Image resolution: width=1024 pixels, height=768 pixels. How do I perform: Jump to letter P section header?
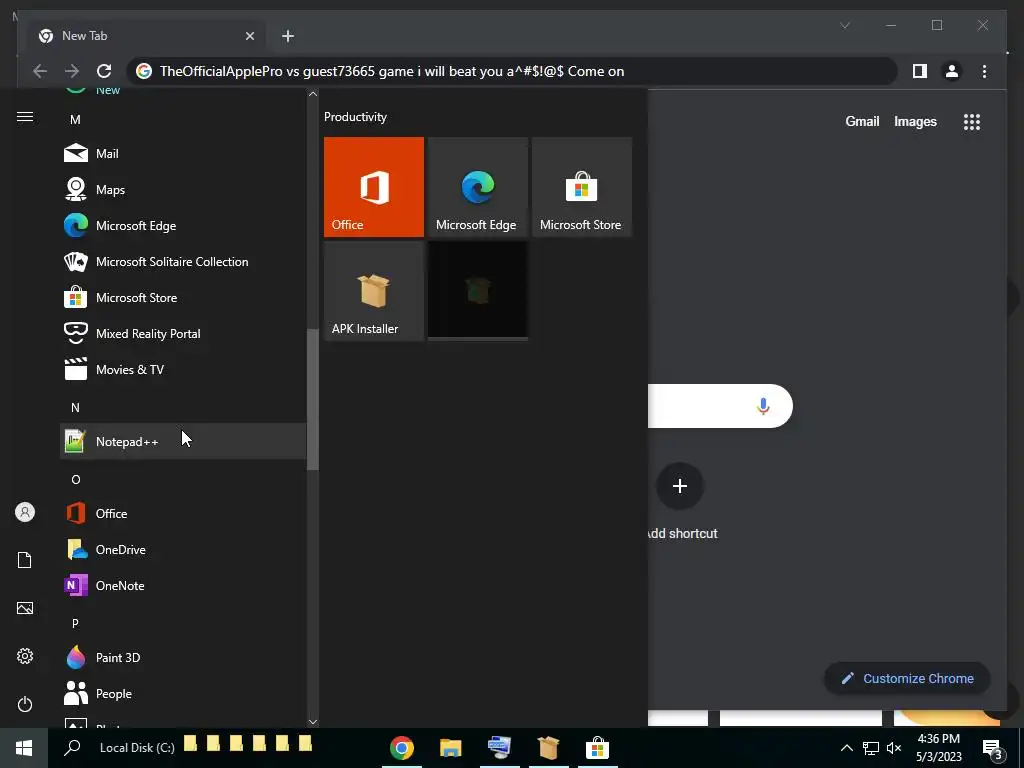click(x=75, y=623)
